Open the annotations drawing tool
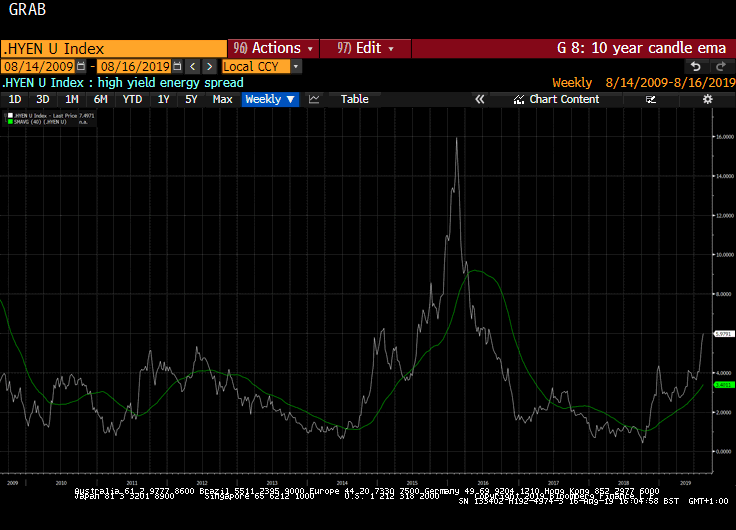Image resolution: width=736 pixels, height=530 pixels. (651, 99)
